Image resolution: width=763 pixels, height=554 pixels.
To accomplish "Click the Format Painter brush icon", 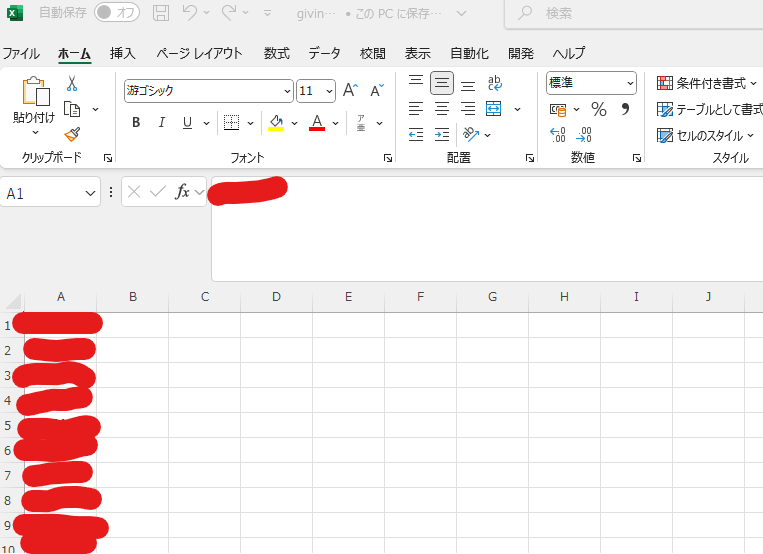I will (x=72, y=134).
